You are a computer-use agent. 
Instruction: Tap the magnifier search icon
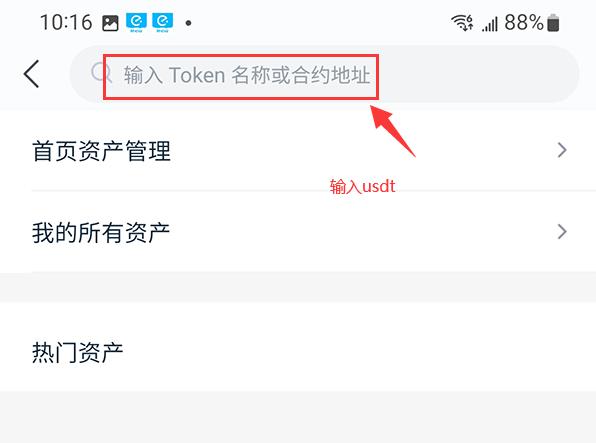[101, 73]
